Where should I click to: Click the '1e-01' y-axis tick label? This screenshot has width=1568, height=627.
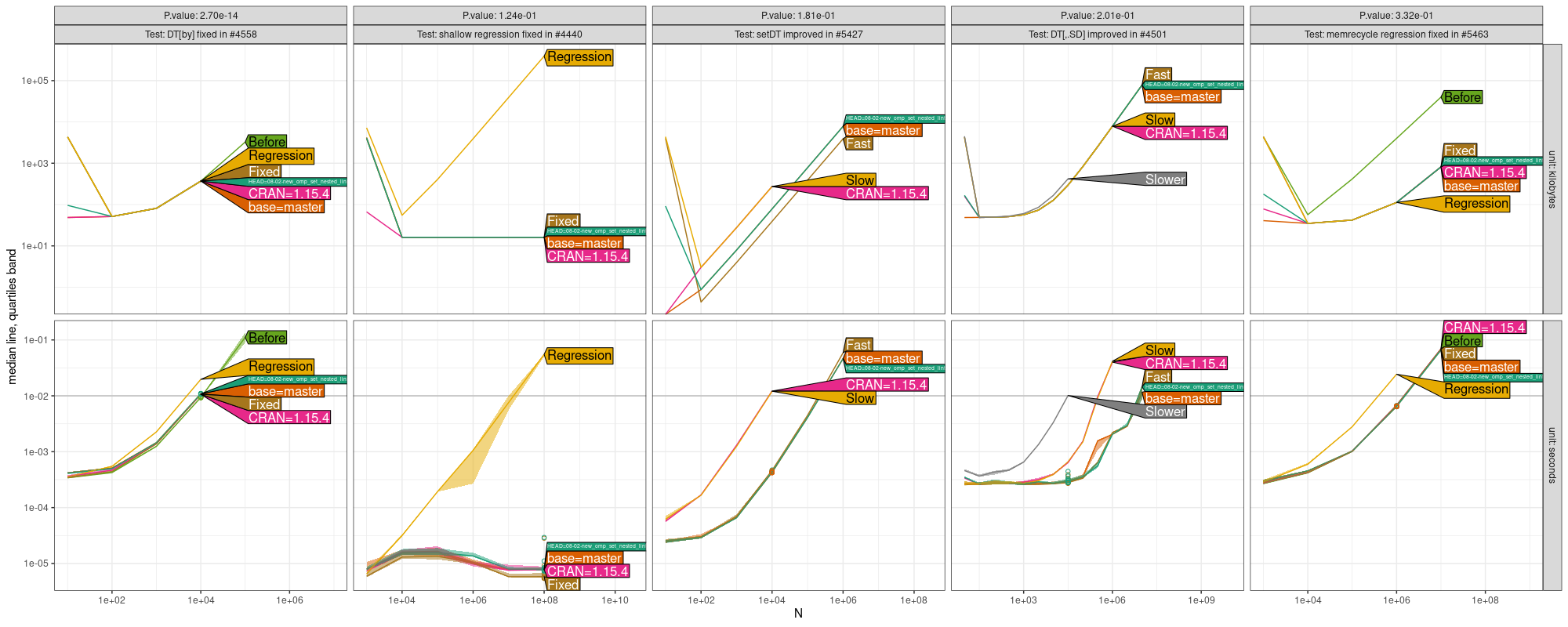[x=36, y=340]
